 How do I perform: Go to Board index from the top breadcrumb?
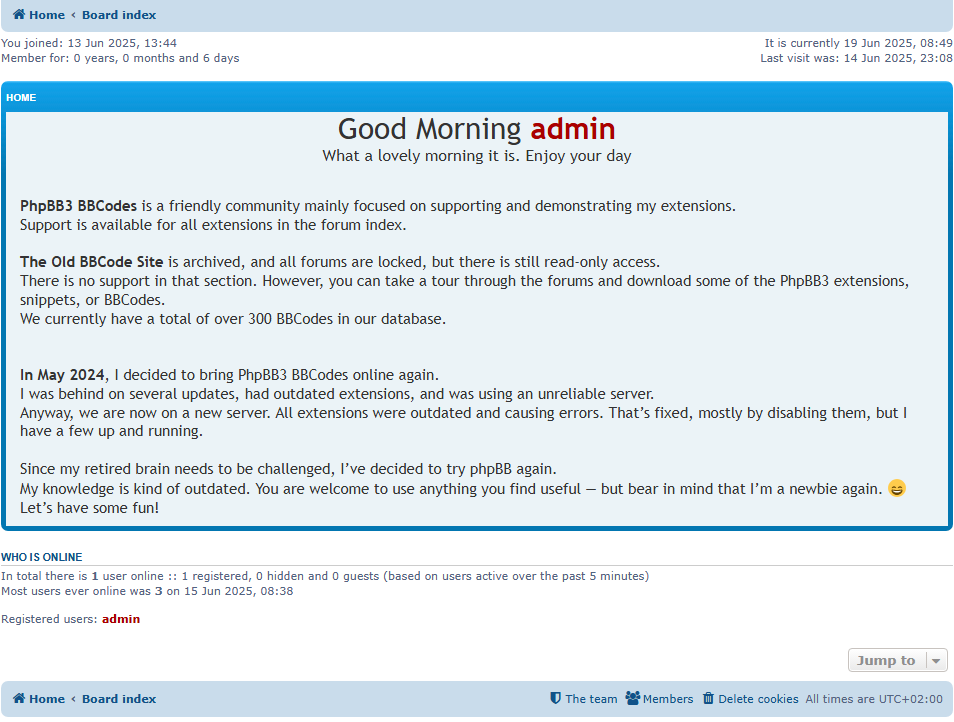click(119, 15)
